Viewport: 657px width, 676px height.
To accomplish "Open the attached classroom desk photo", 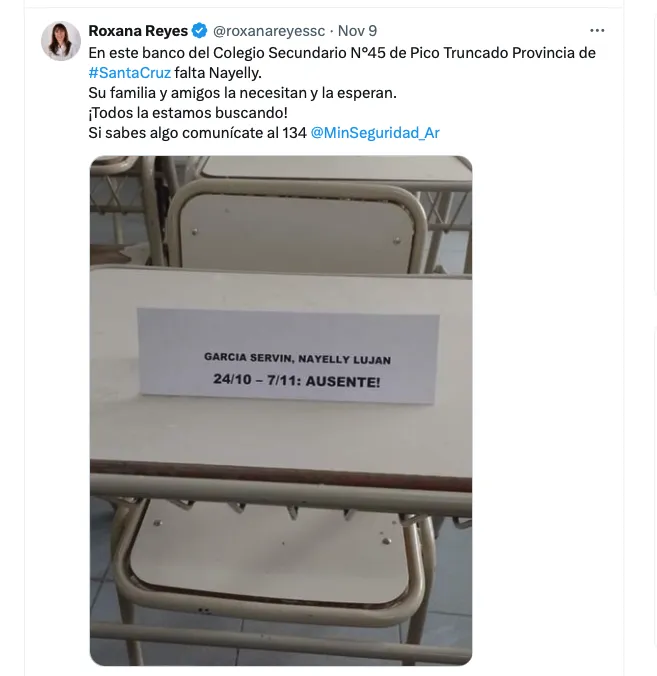I will (281, 410).
